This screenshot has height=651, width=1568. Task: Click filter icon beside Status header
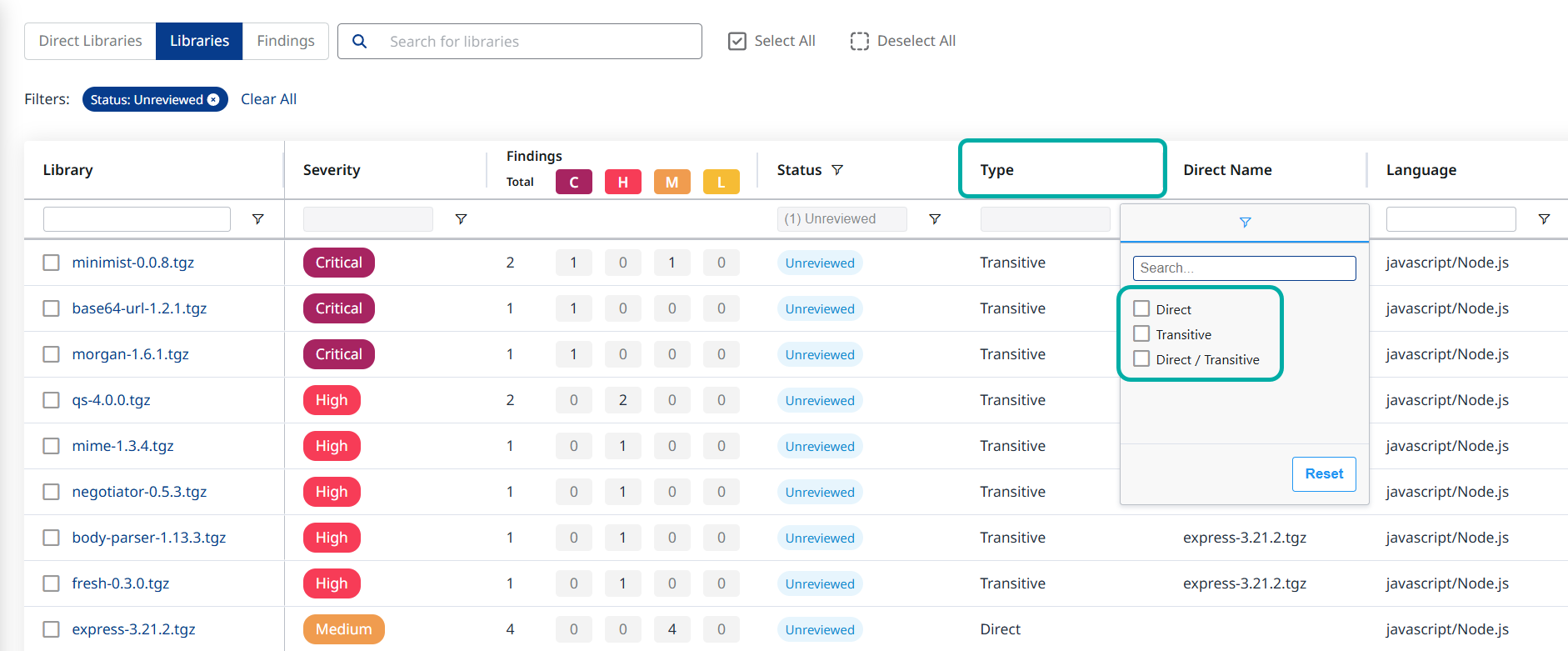[x=837, y=170]
